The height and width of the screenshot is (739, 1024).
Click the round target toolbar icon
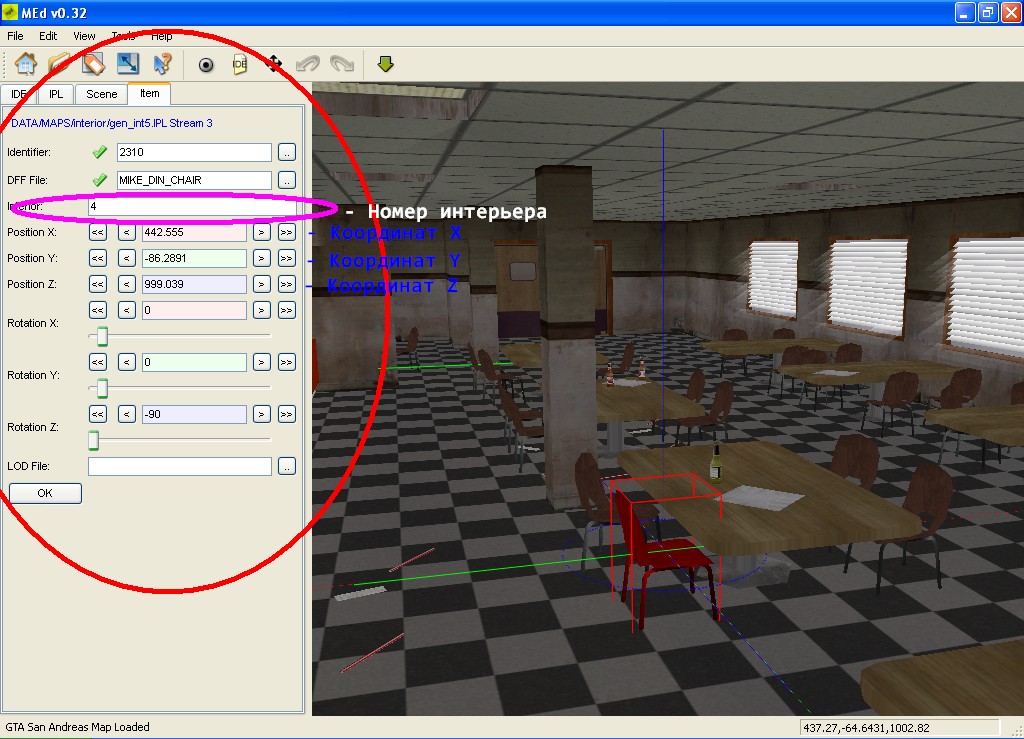coord(206,65)
